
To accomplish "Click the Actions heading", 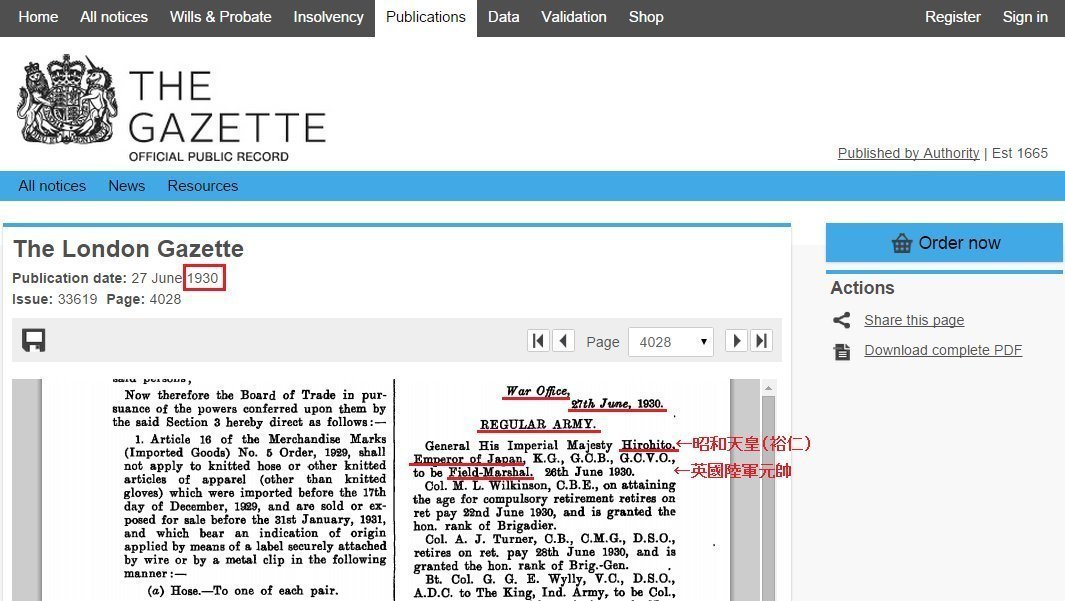I will 862,288.
